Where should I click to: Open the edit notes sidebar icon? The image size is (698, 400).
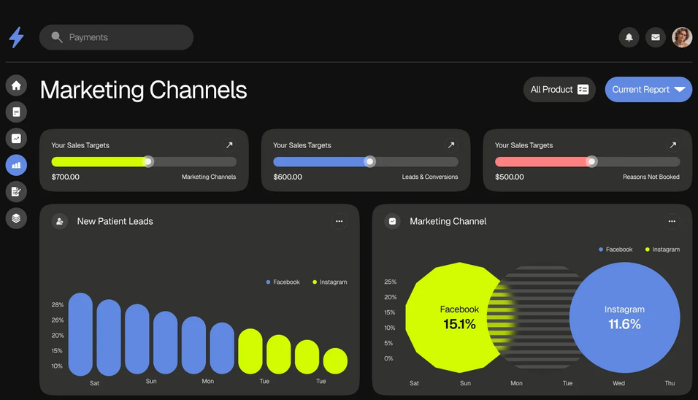coord(16,191)
